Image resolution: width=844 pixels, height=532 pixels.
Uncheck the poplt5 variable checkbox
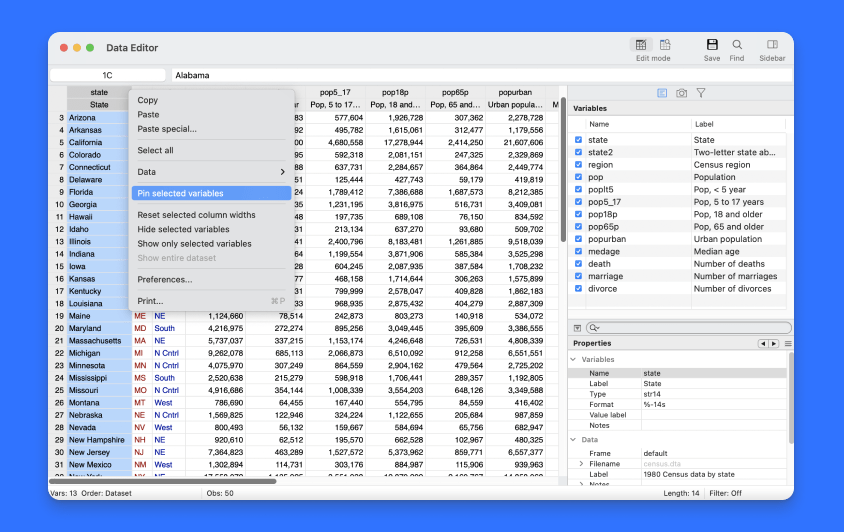coord(578,189)
